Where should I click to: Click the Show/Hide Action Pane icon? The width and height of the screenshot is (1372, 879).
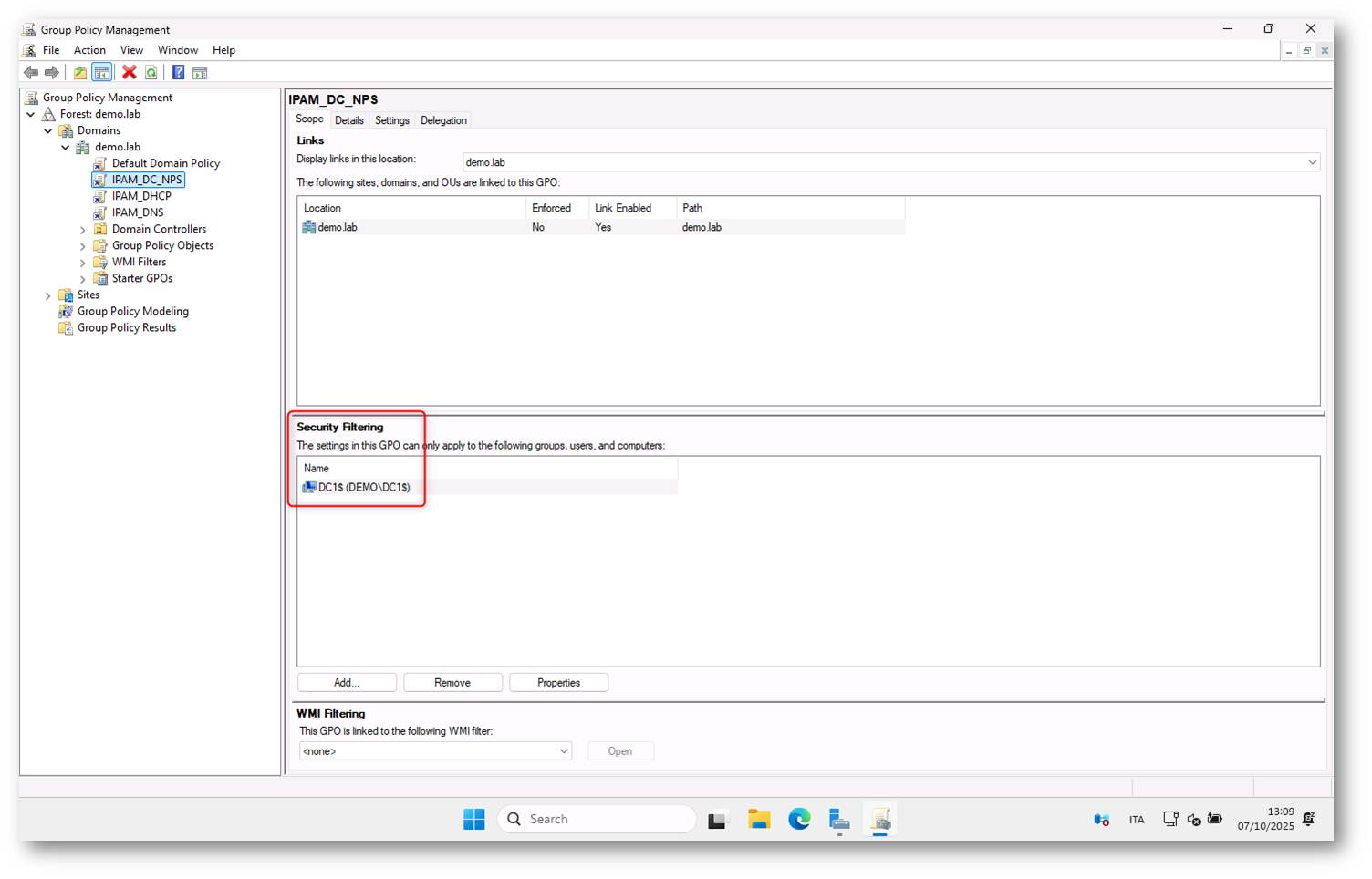pyautogui.click(x=200, y=72)
